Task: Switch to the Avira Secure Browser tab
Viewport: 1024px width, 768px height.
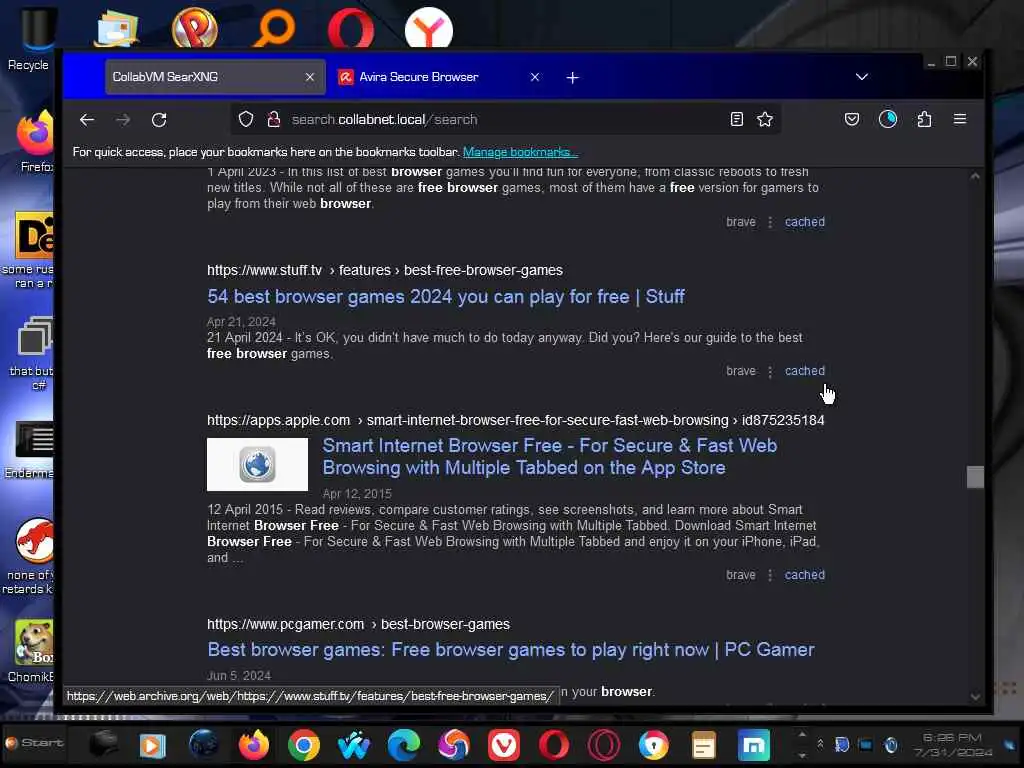Action: click(x=439, y=77)
